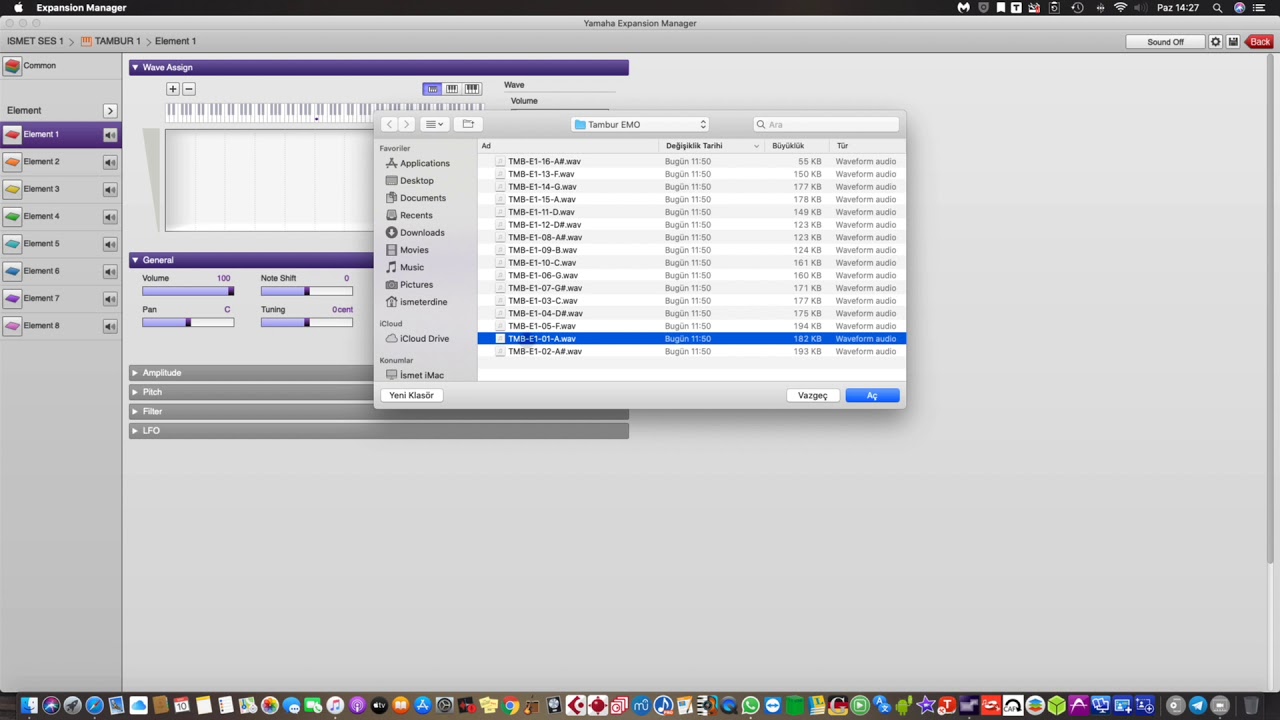Expand the Filter section

pos(135,411)
